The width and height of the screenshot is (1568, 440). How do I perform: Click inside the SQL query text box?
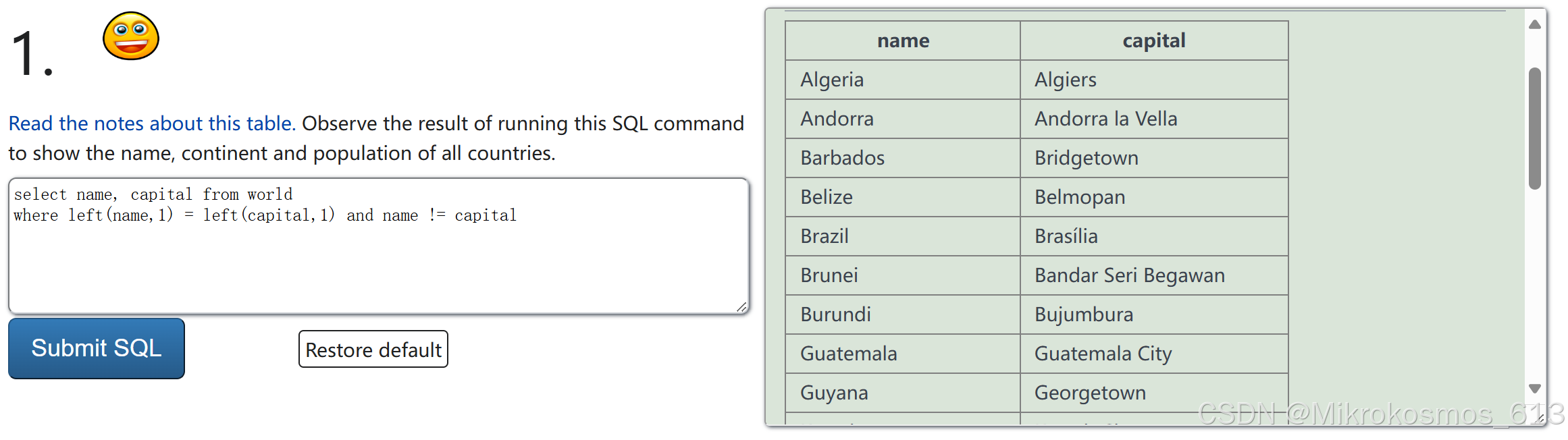pos(378,243)
